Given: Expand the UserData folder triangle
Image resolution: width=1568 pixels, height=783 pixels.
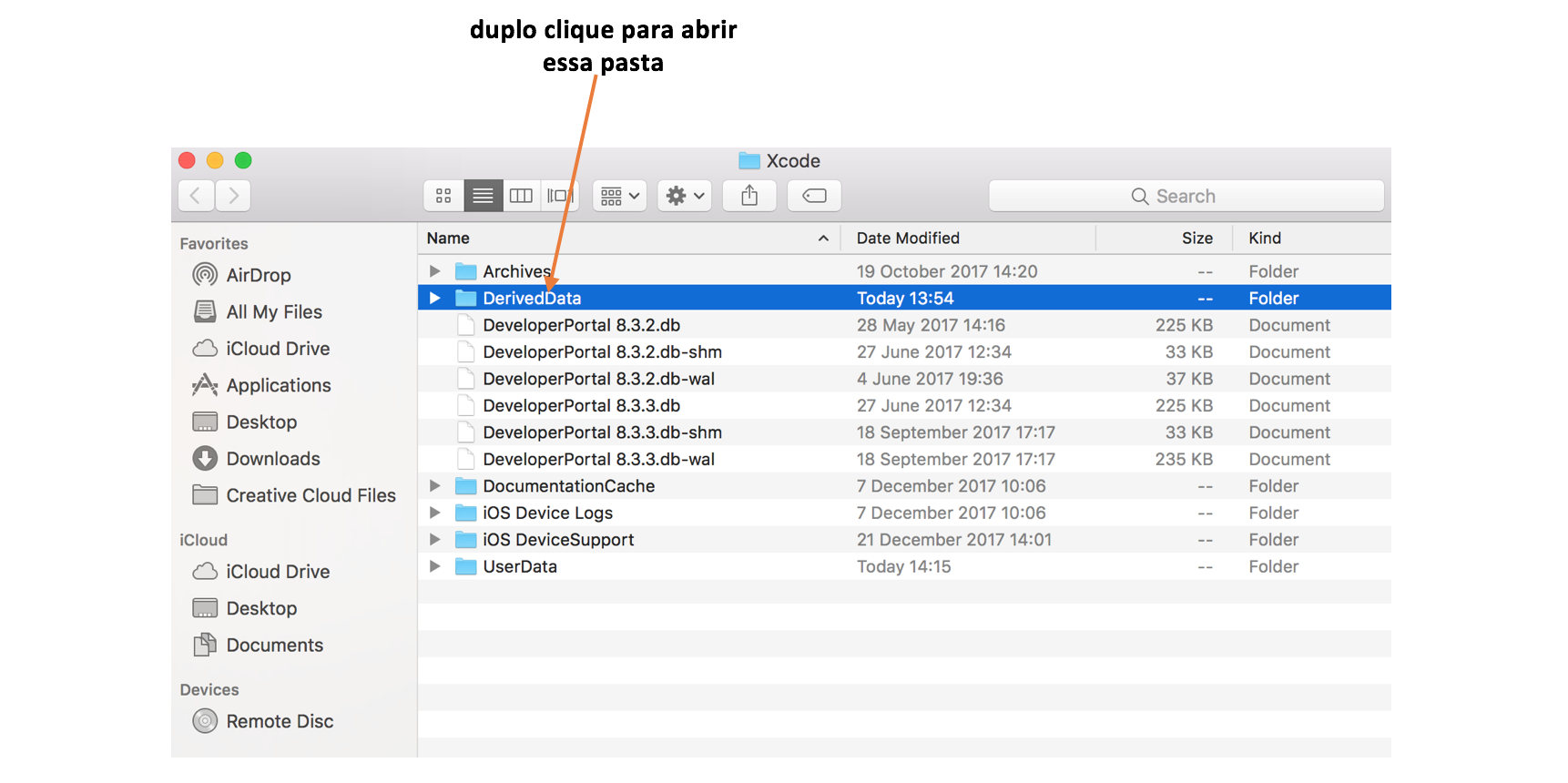Looking at the screenshot, I should point(435,566).
